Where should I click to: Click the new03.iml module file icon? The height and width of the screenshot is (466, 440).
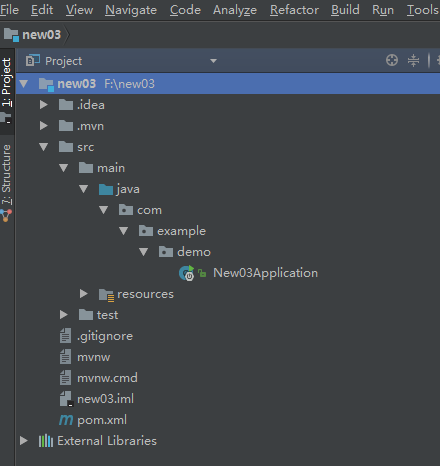point(66,399)
